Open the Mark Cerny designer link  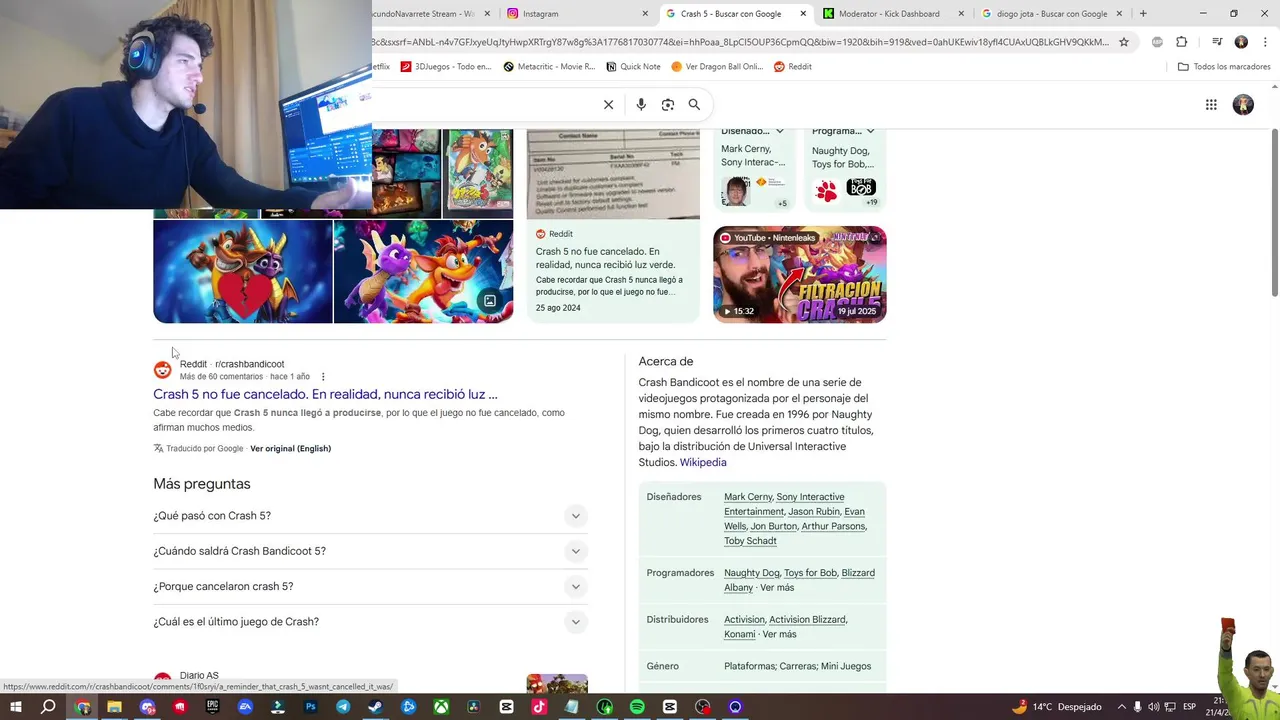748,497
